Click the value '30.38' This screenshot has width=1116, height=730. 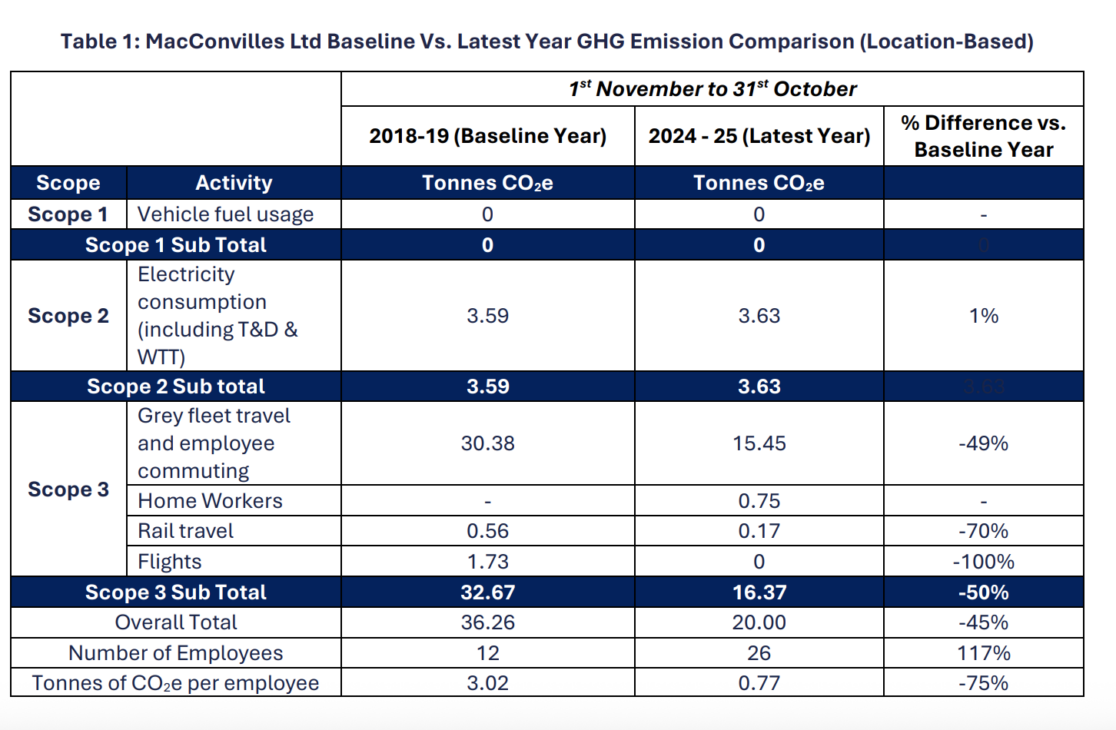pyautogui.click(x=488, y=443)
